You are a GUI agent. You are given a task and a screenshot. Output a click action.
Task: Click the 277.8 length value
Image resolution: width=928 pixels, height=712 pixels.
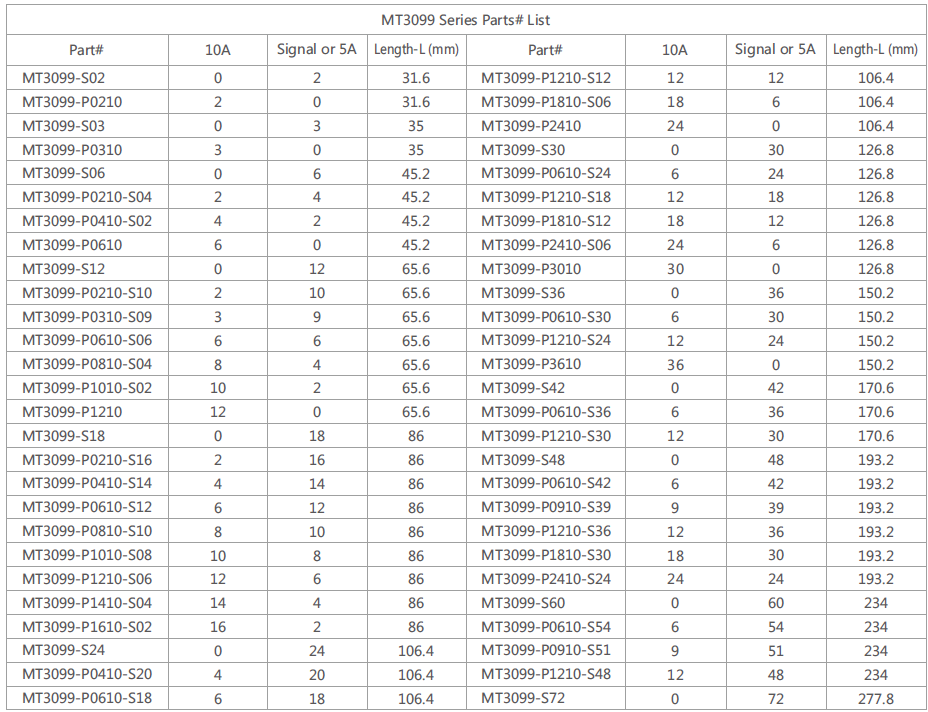click(x=875, y=698)
